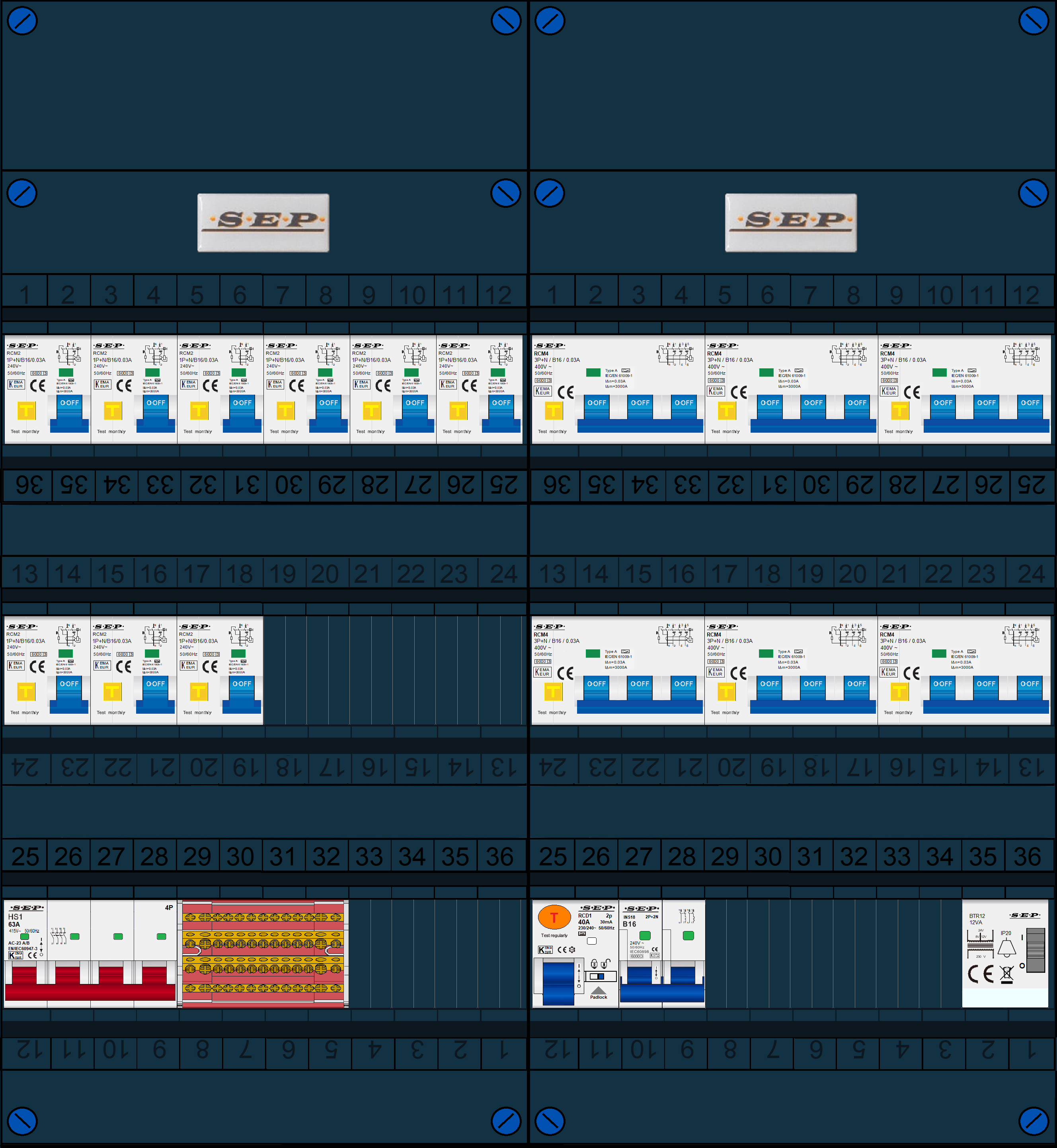Click the screw left of the left SEP badge
The width and height of the screenshot is (1057, 1148).
coord(22,193)
